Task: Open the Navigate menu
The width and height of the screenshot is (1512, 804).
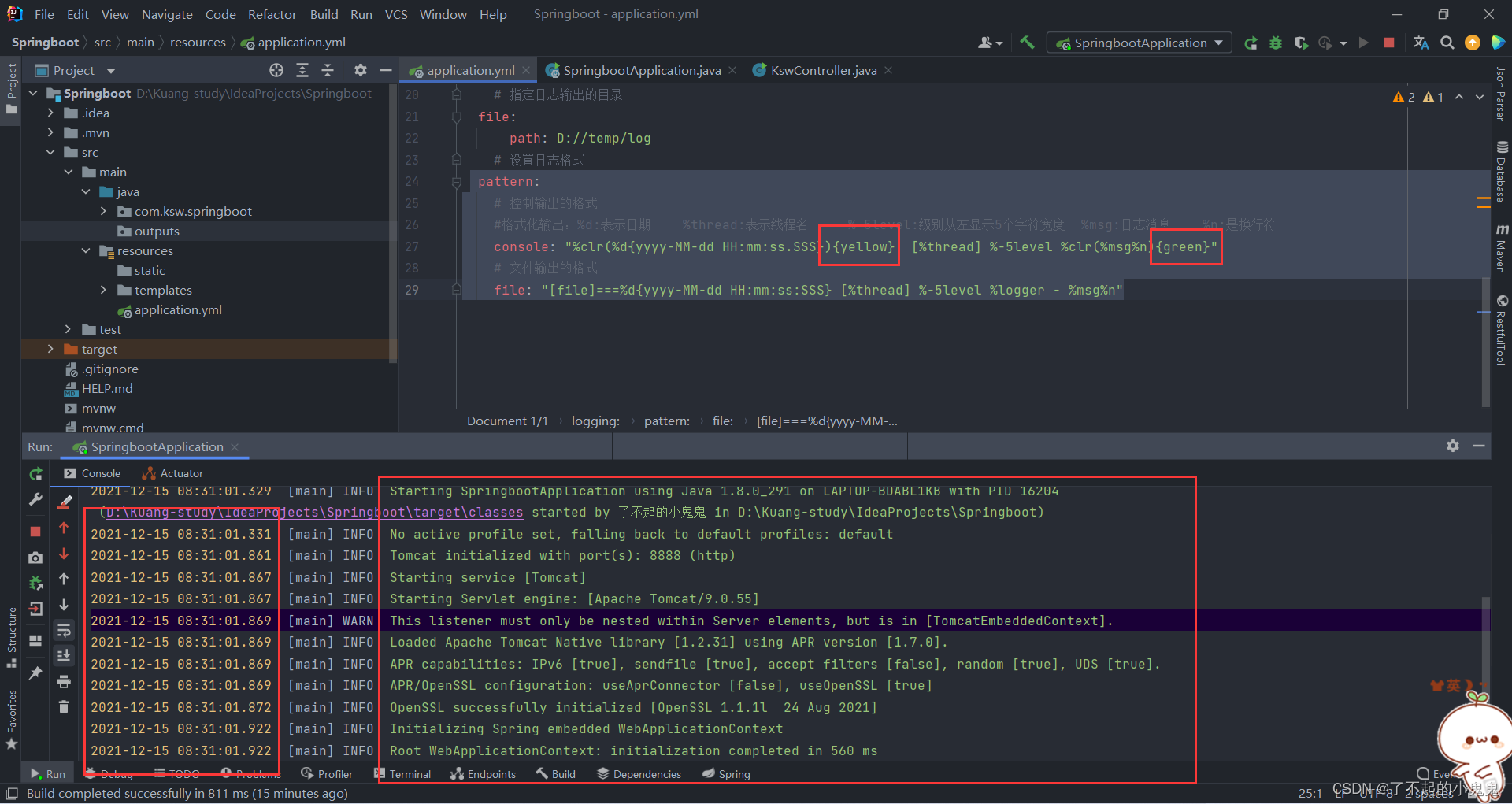Action: [167, 14]
